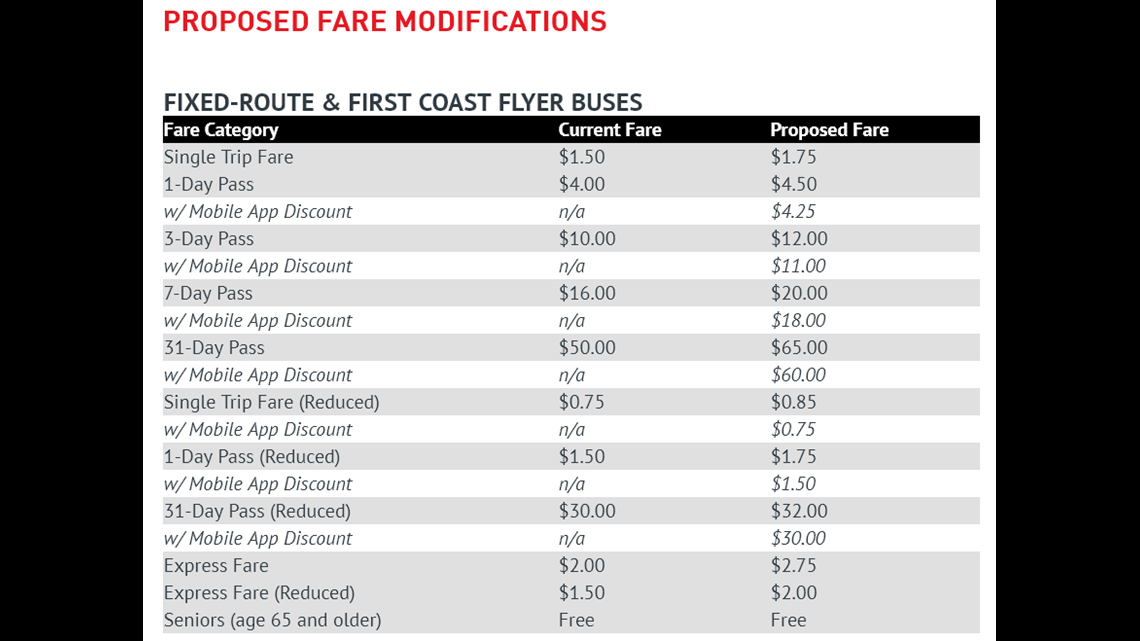Click the 1-Day Pass proposed fare $4.50
The image size is (1140, 641).
tap(793, 184)
